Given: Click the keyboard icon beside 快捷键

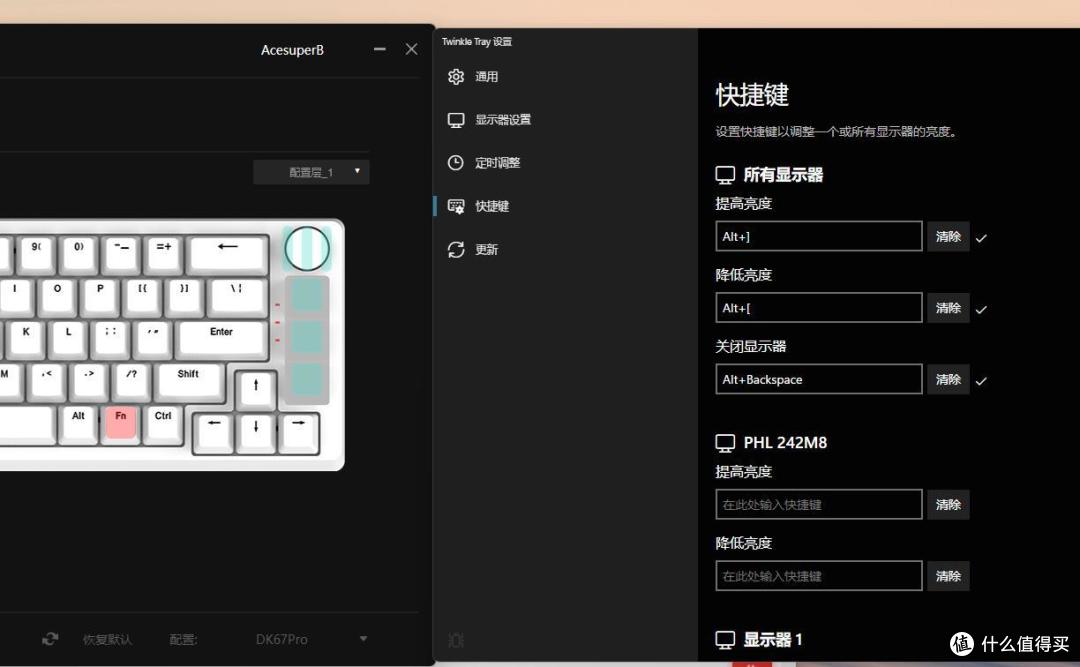Looking at the screenshot, I should [x=455, y=206].
